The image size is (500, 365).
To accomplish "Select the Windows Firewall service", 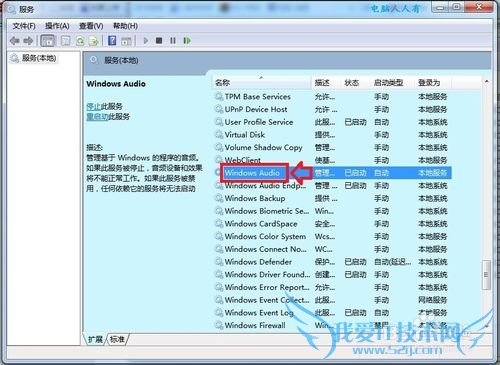I will pos(332,325).
